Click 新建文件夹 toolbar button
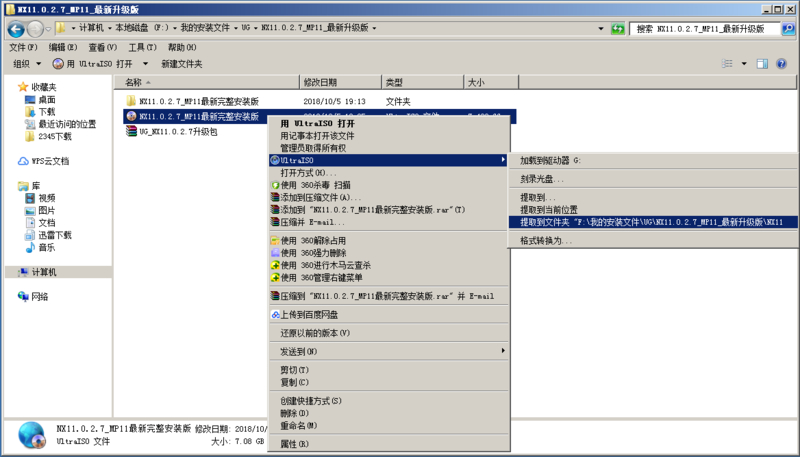The height and width of the screenshot is (457, 800). [182, 64]
